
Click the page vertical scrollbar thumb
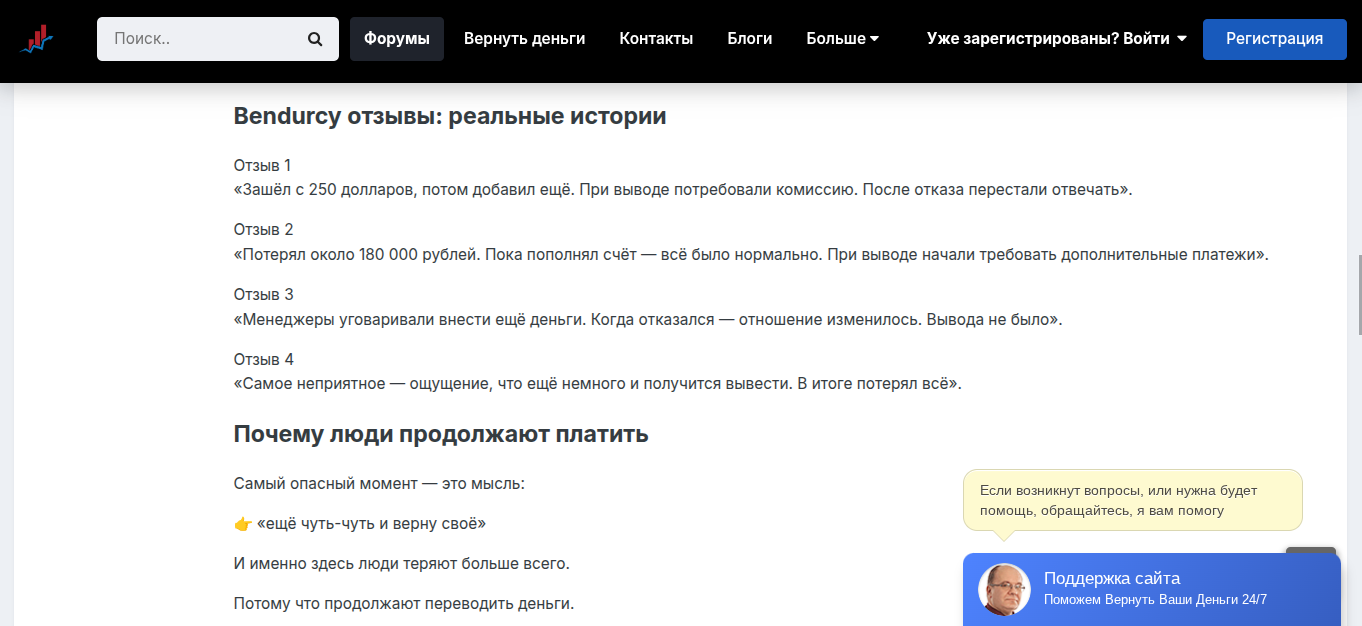[x=1358, y=294]
